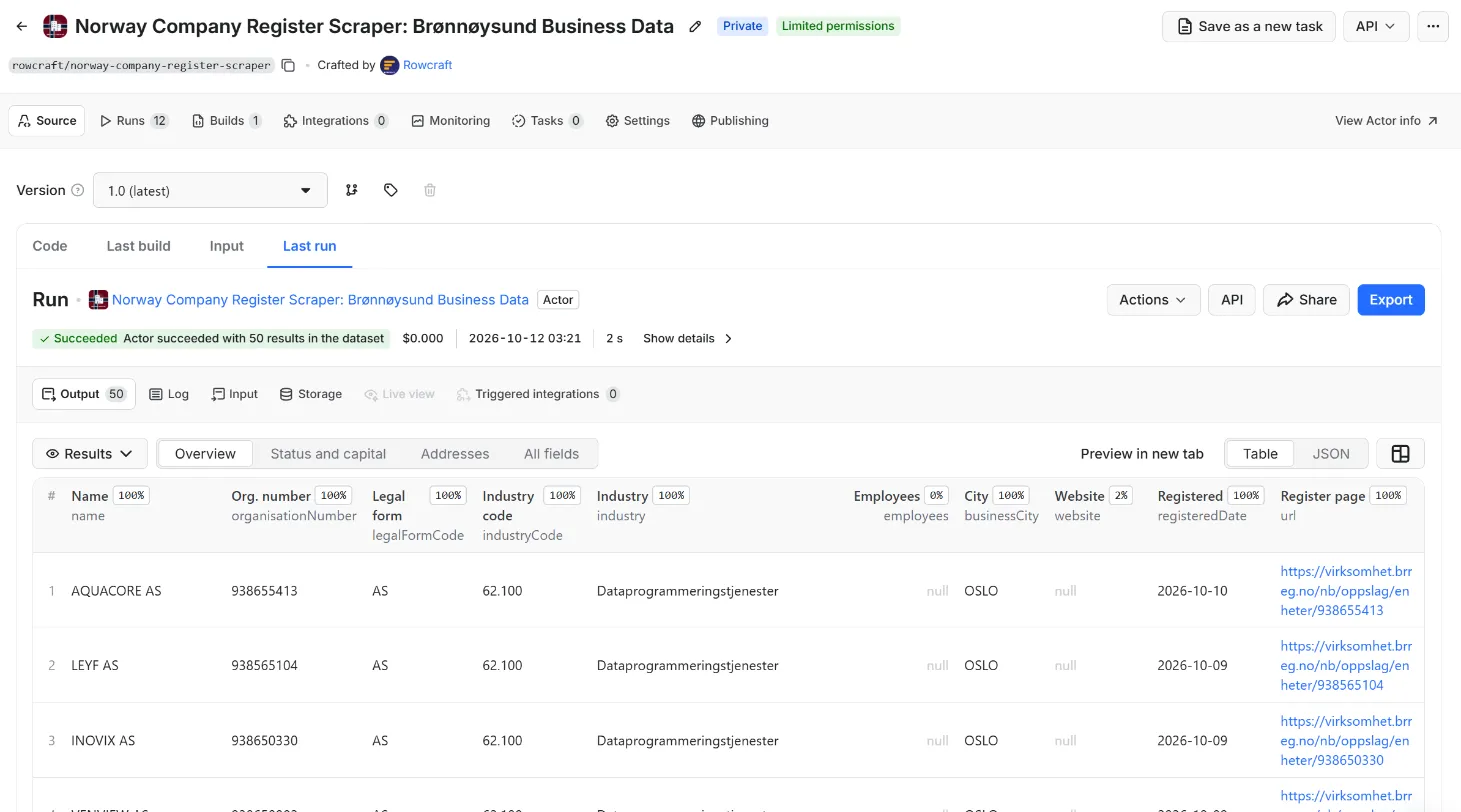
Task: Open the Settings tab
Action: click(638, 121)
